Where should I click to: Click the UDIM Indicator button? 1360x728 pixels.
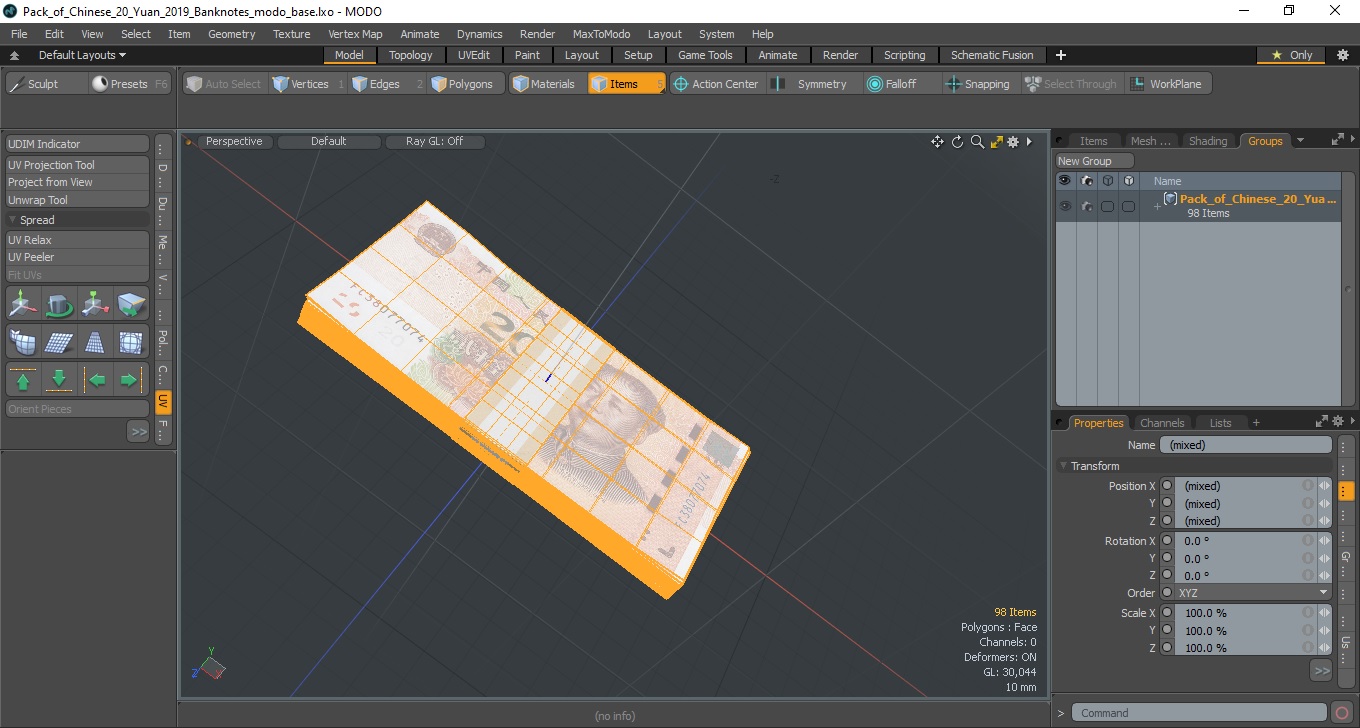click(77, 144)
